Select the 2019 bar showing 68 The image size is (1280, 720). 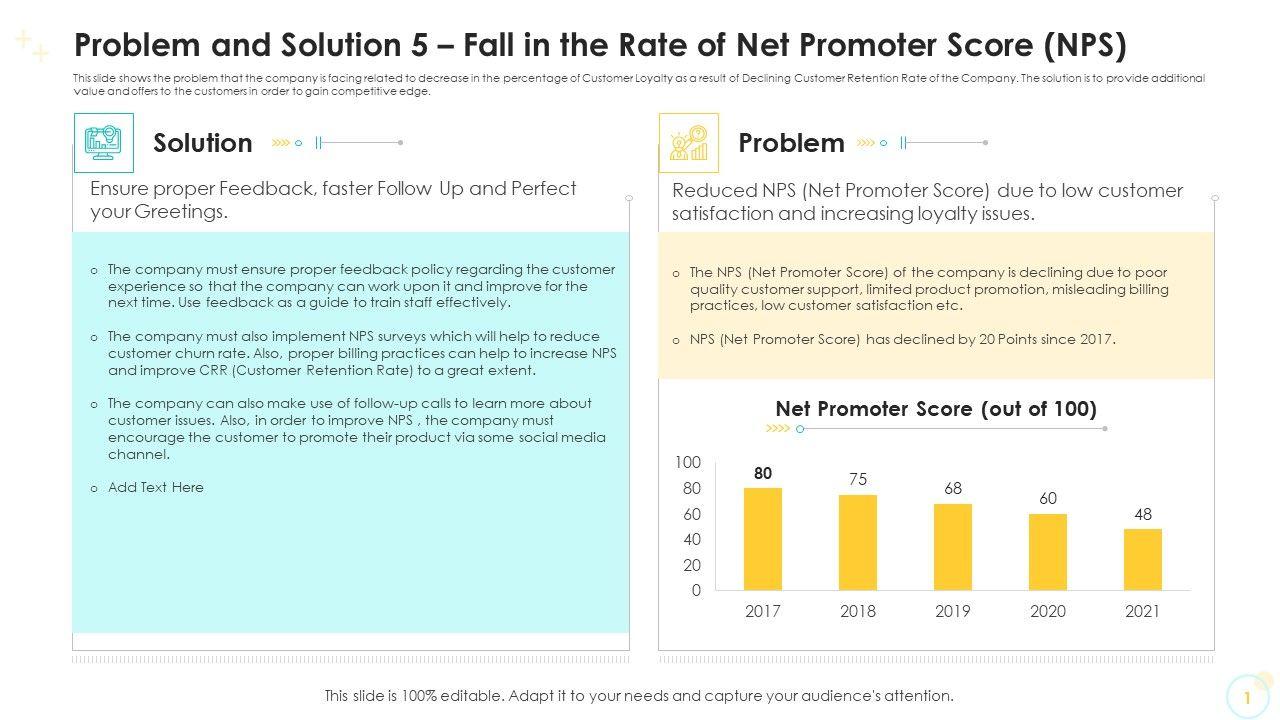point(953,547)
